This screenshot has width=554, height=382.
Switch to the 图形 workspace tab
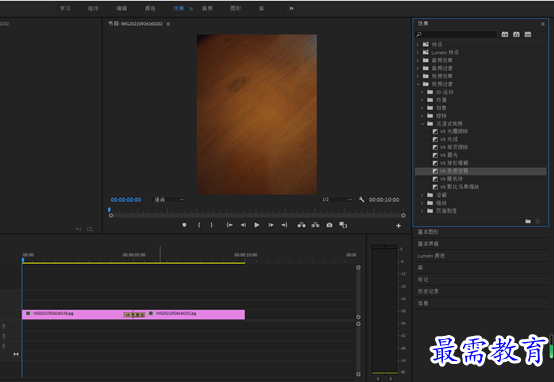236,8
